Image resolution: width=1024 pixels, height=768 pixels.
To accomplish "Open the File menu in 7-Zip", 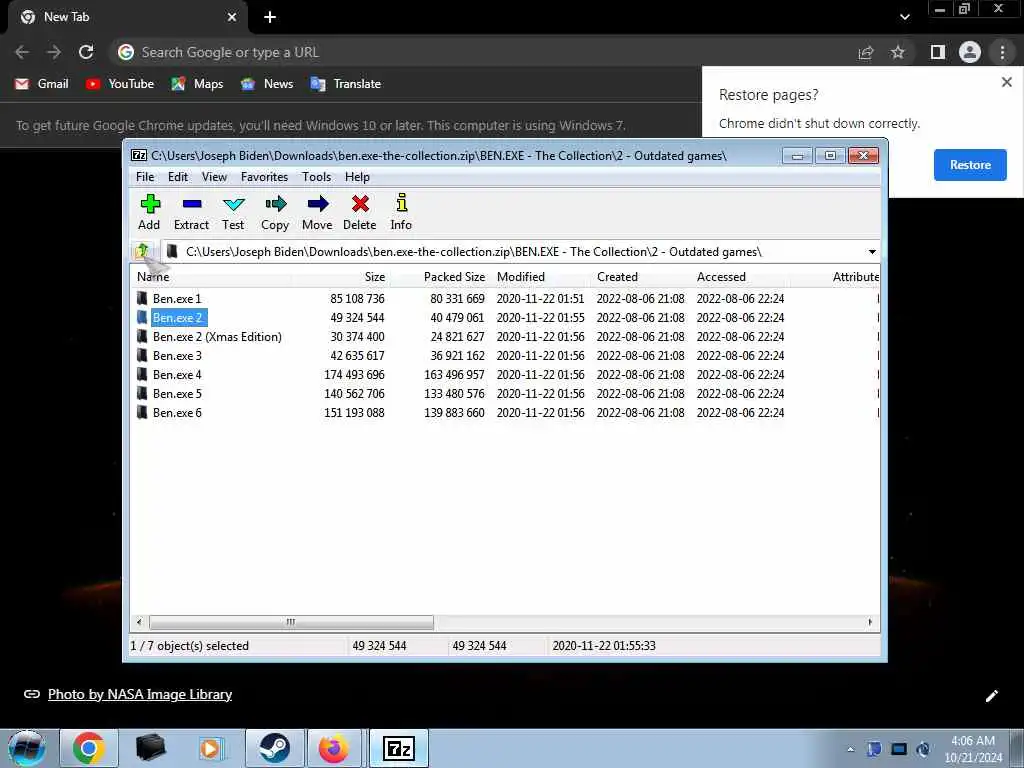I will pos(145,177).
